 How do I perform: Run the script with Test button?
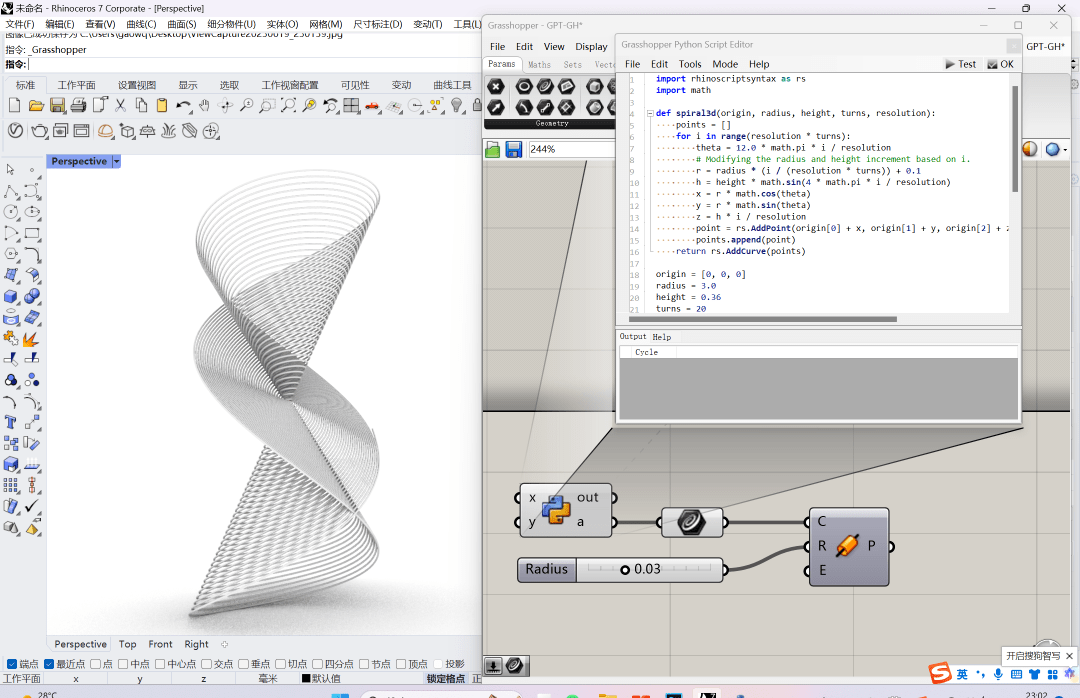pyautogui.click(x=961, y=64)
